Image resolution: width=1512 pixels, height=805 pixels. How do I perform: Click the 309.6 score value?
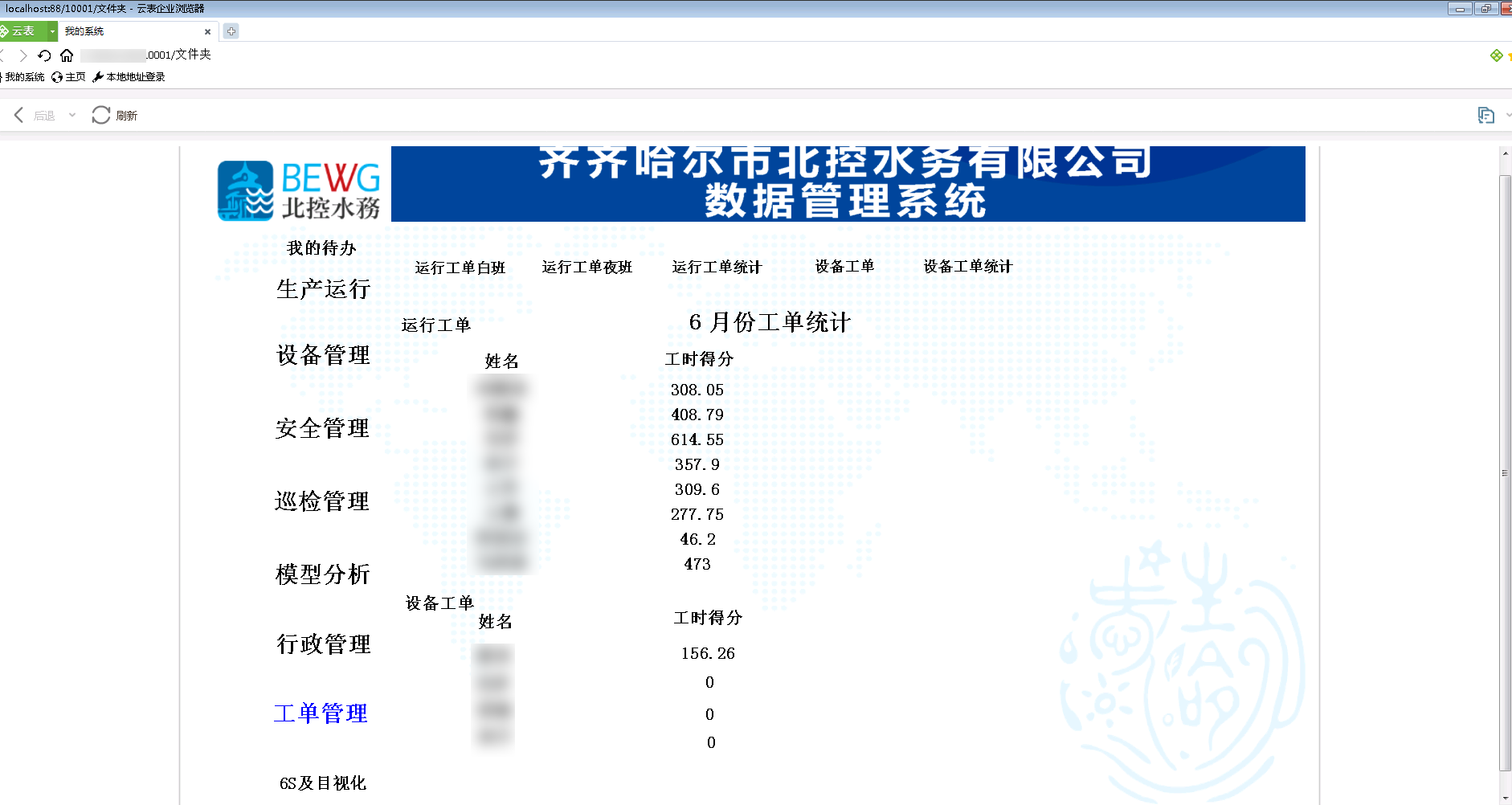tap(697, 489)
